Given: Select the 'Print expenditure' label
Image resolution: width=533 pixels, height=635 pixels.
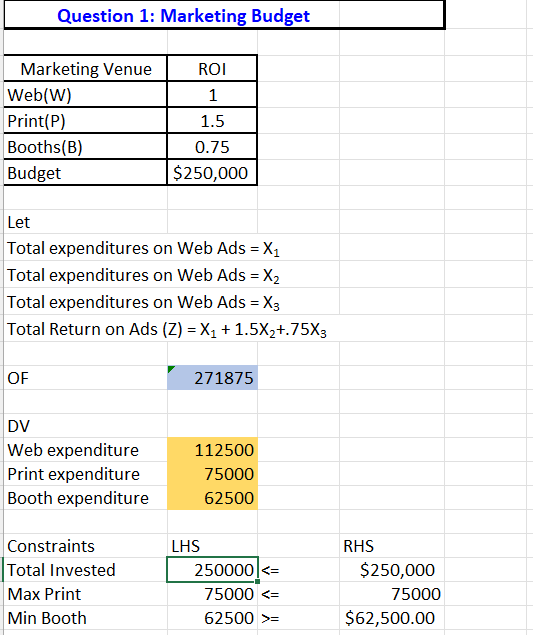Looking at the screenshot, I should (x=85, y=474).
